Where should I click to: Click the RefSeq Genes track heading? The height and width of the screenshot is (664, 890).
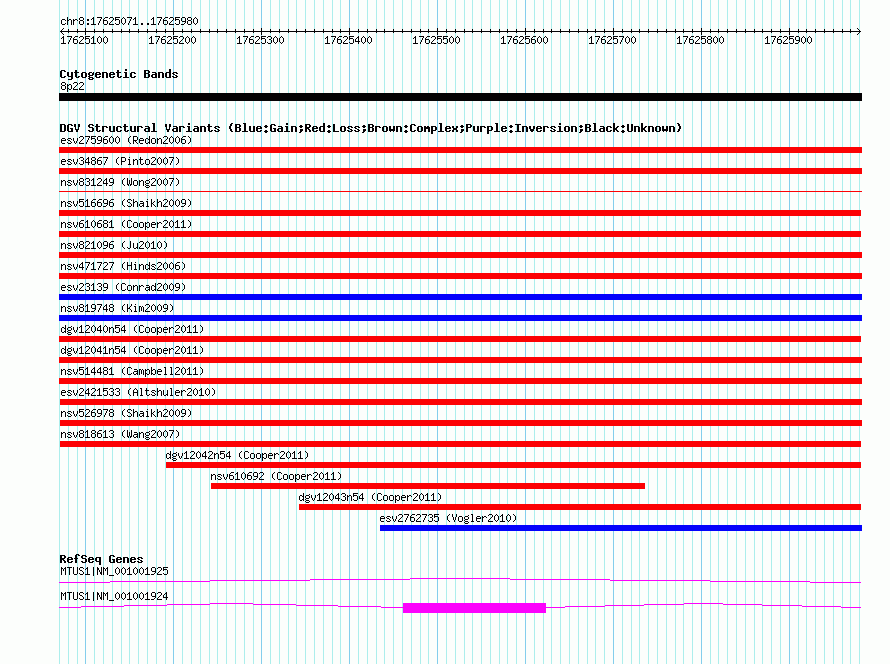click(x=101, y=559)
